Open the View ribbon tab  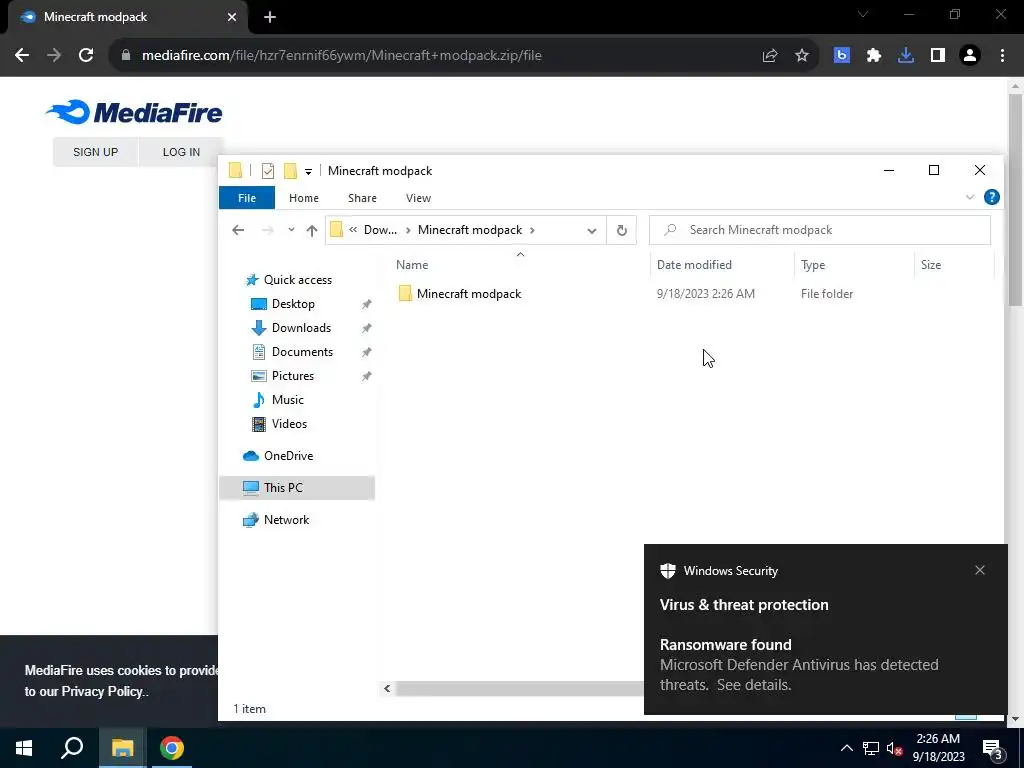418,198
